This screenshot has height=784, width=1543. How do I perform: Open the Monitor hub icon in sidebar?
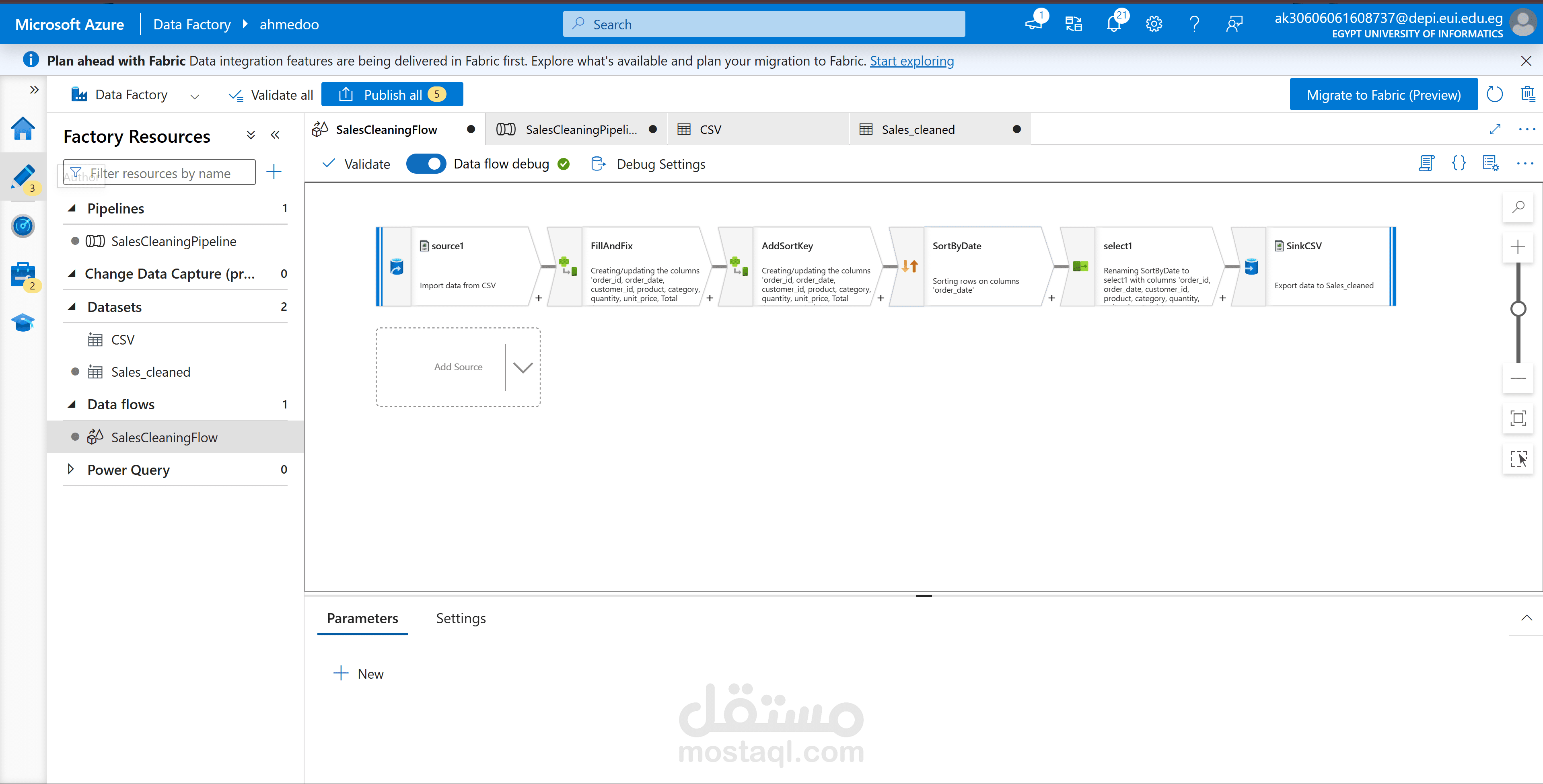coord(23,226)
